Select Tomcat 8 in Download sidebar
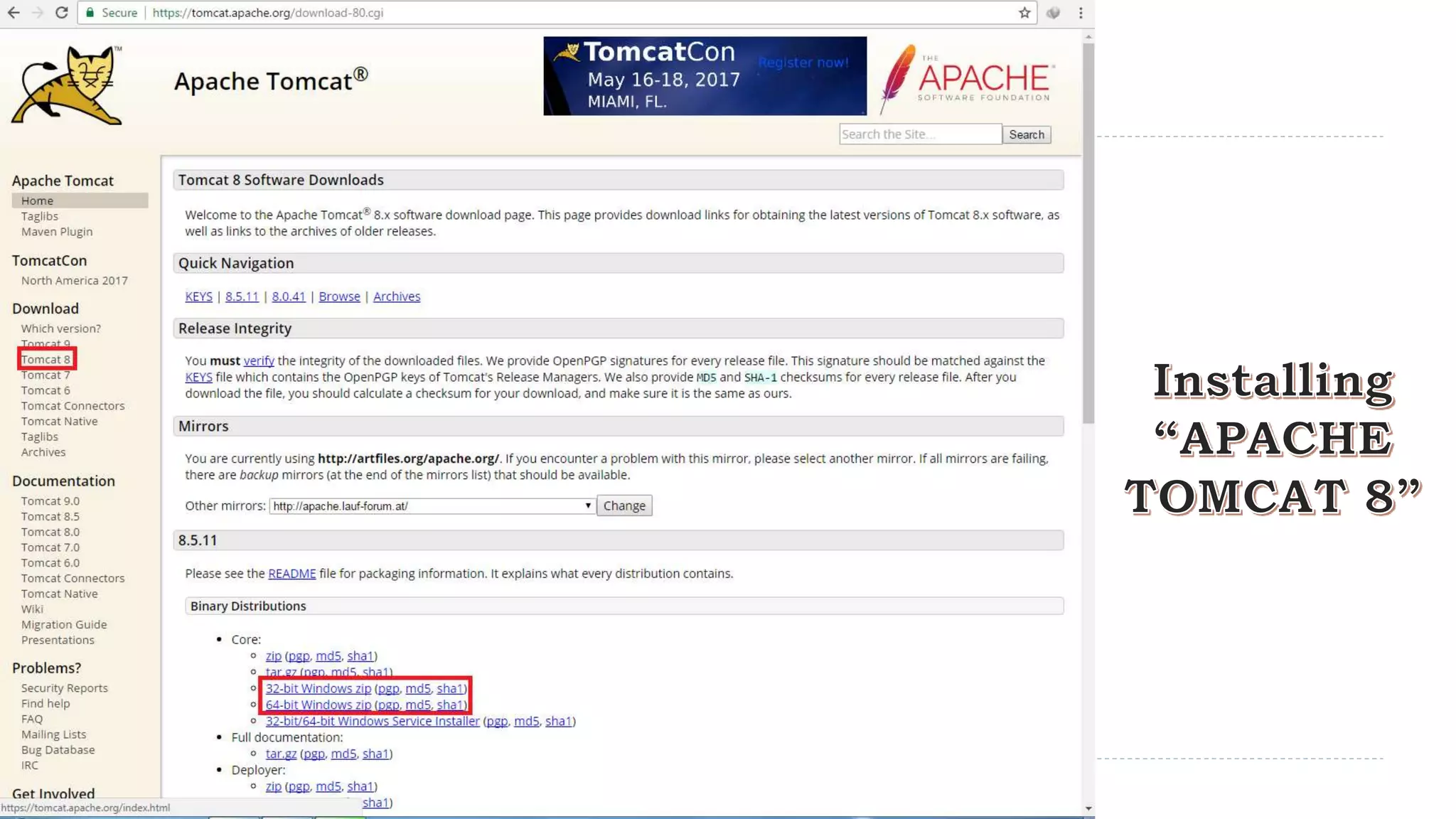Viewport: 1456px width, 819px height. click(45, 360)
